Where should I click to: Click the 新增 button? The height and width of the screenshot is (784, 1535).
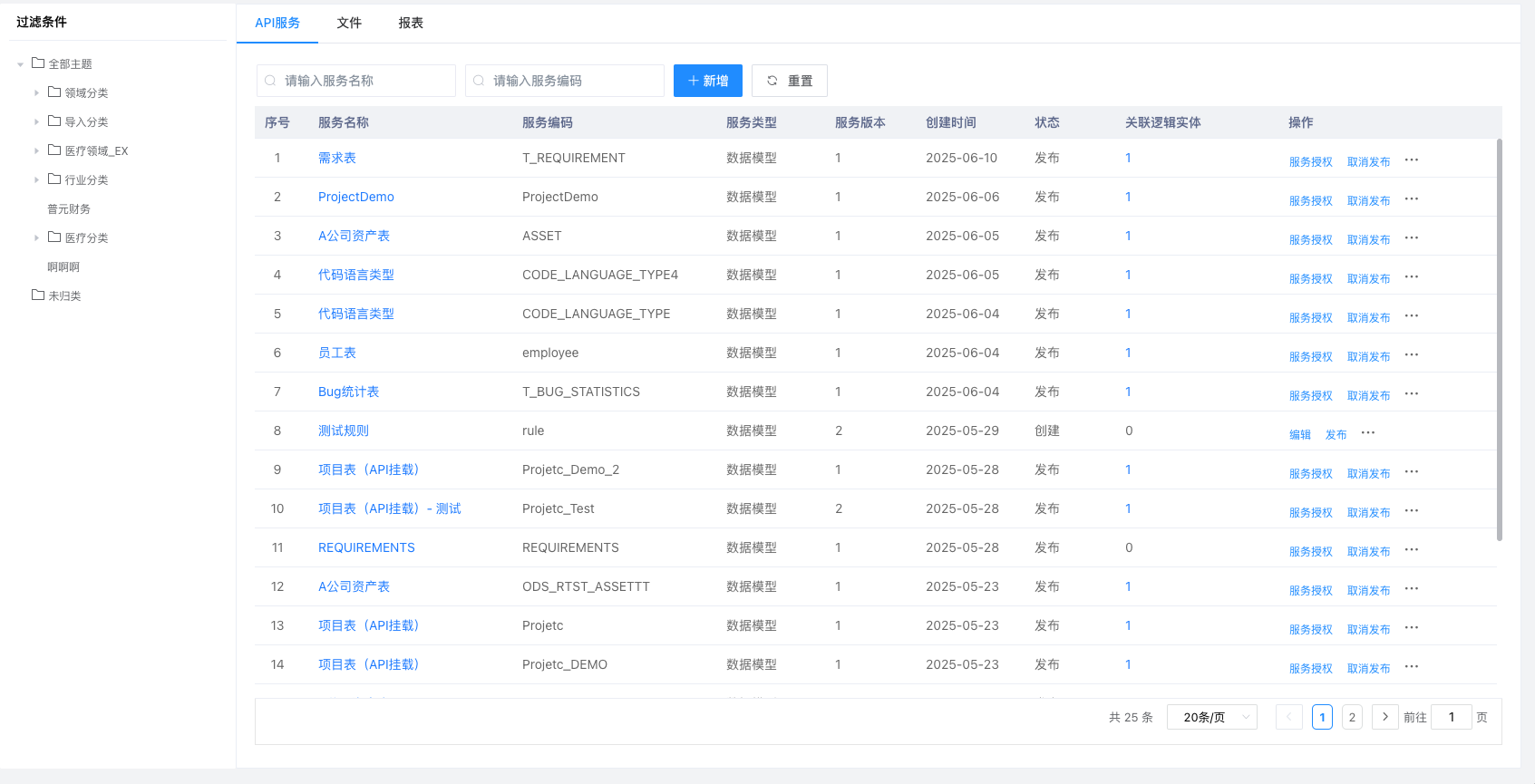pyautogui.click(x=707, y=81)
